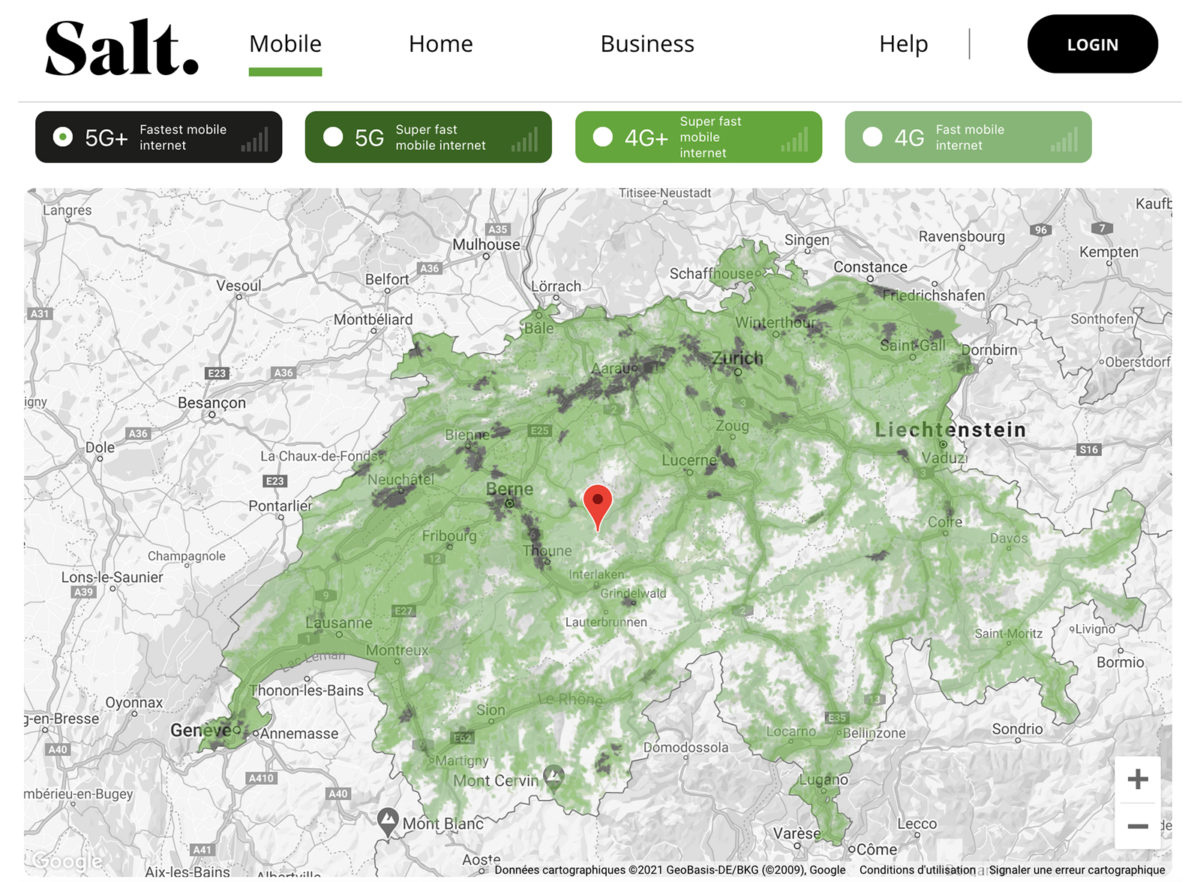Click the Liechtenstein label
The width and height of the screenshot is (1200, 882).
(951, 430)
